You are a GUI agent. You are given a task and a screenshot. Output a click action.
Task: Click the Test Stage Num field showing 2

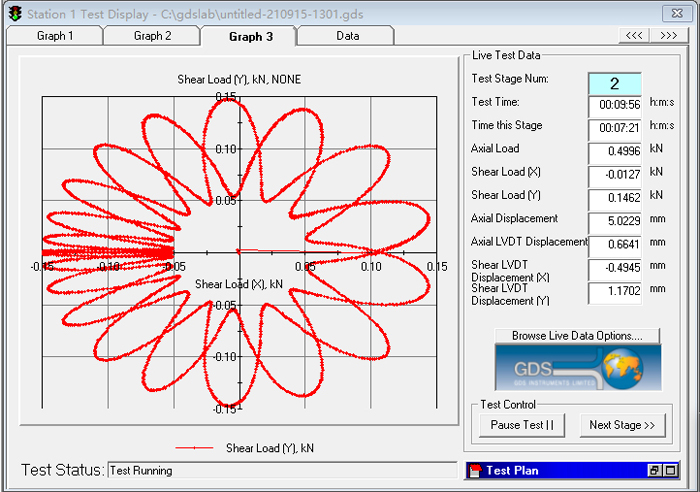tap(615, 83)
